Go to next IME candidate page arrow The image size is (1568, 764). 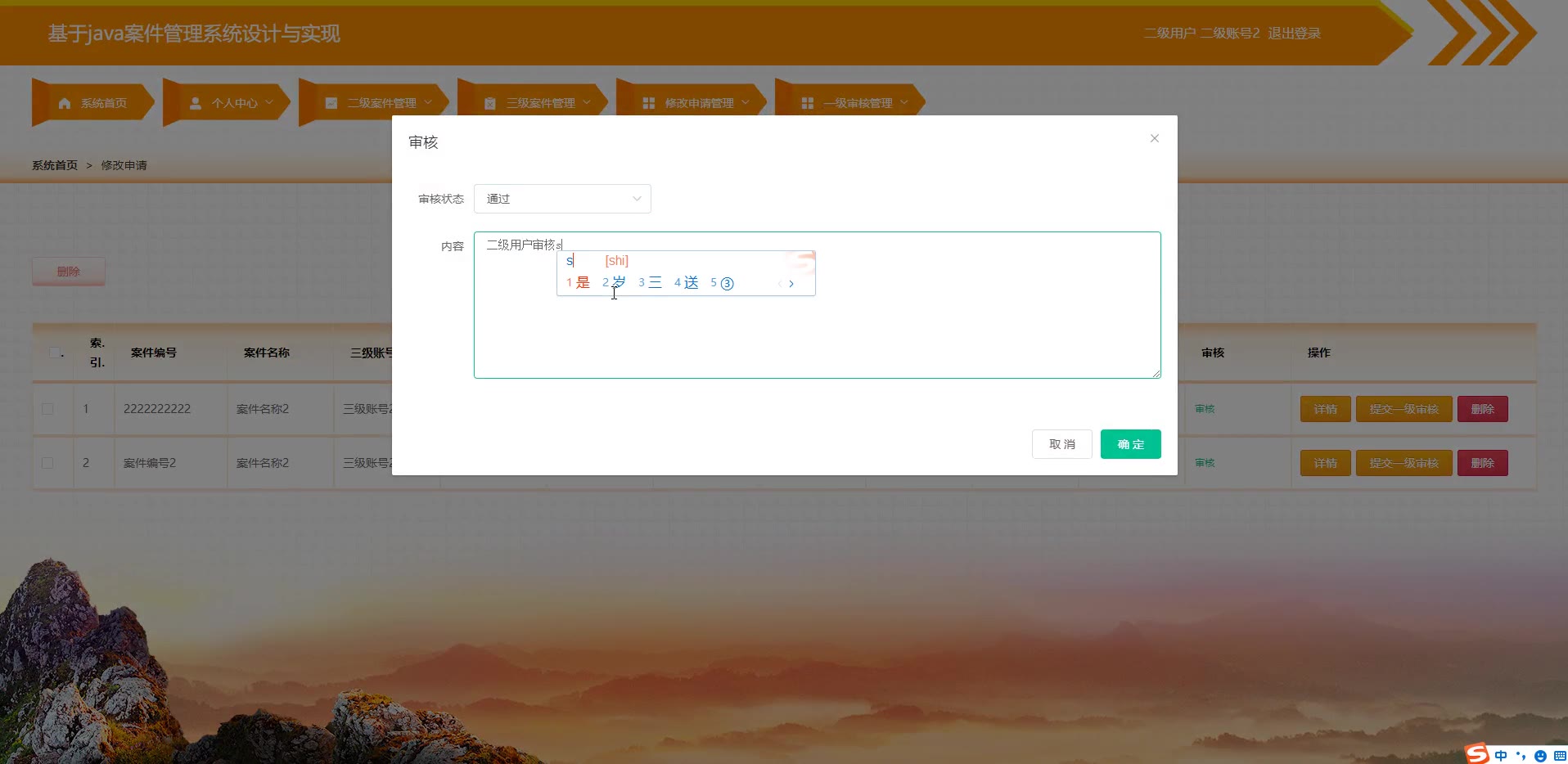coord(791,284)
